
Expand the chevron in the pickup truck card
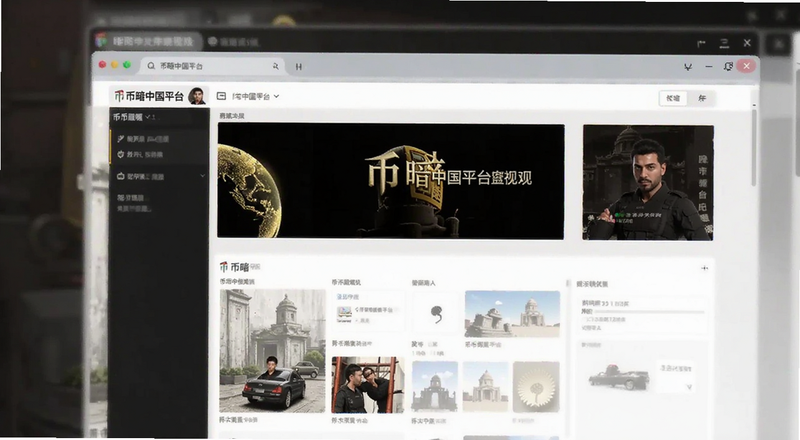(690, 387)
